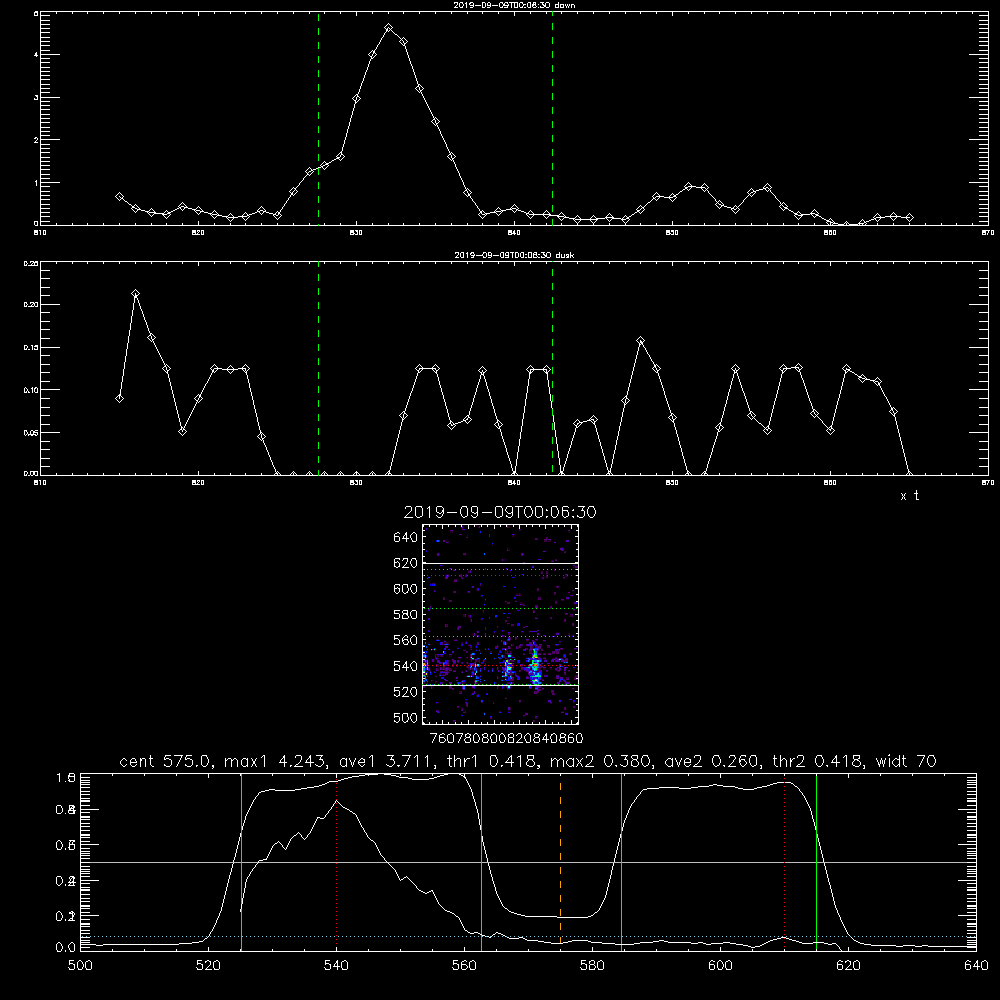Click the orange dashed center line in bottom plot

(560, 861)
